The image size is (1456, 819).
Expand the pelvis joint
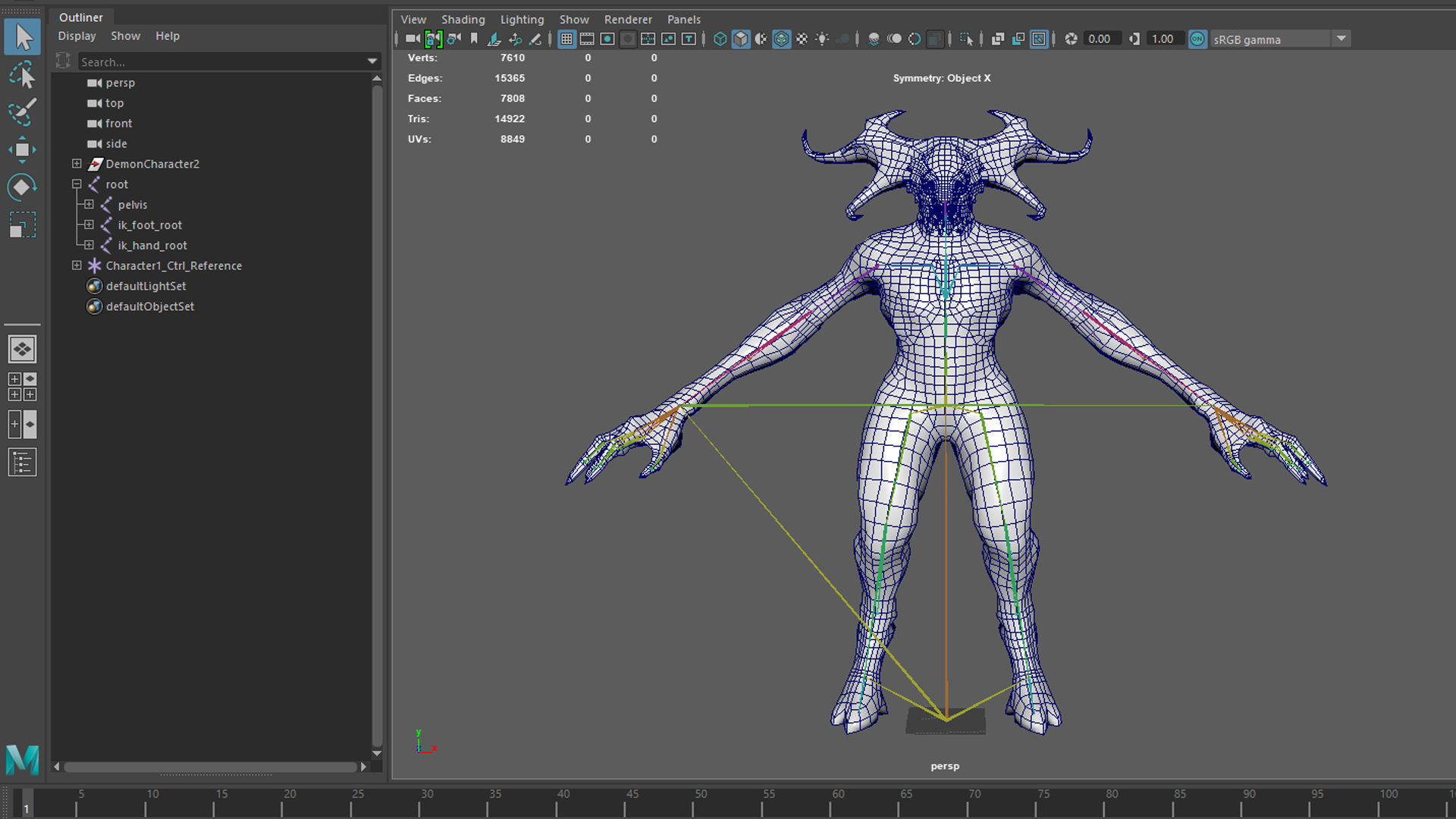[x=89, y=205]
